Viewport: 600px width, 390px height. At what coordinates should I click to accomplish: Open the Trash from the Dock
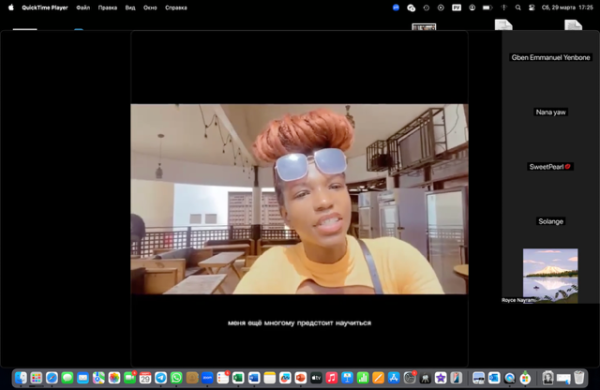point(579,378)
